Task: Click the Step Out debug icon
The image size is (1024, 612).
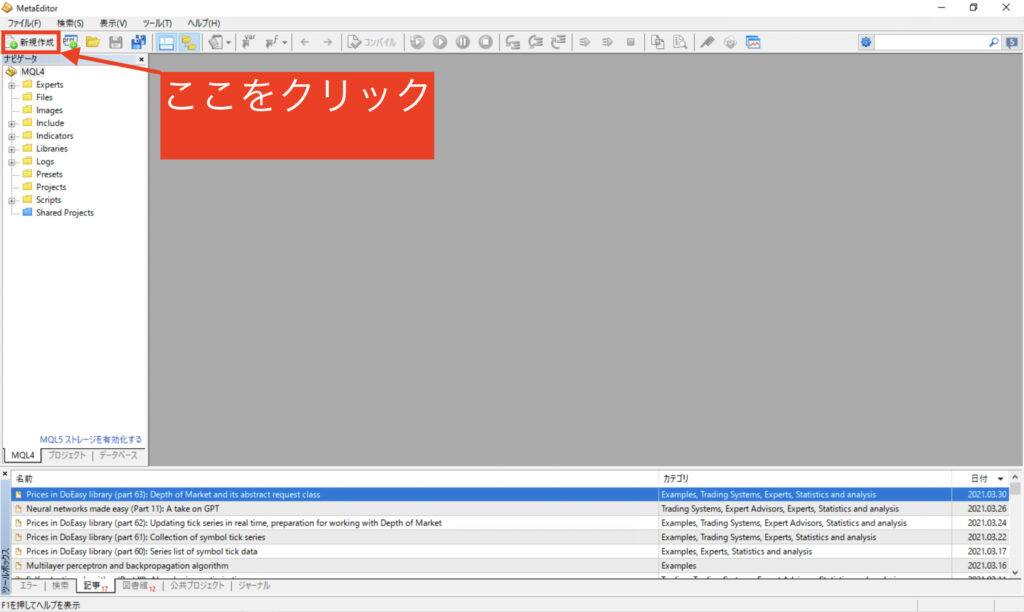Action: (558, 42)
